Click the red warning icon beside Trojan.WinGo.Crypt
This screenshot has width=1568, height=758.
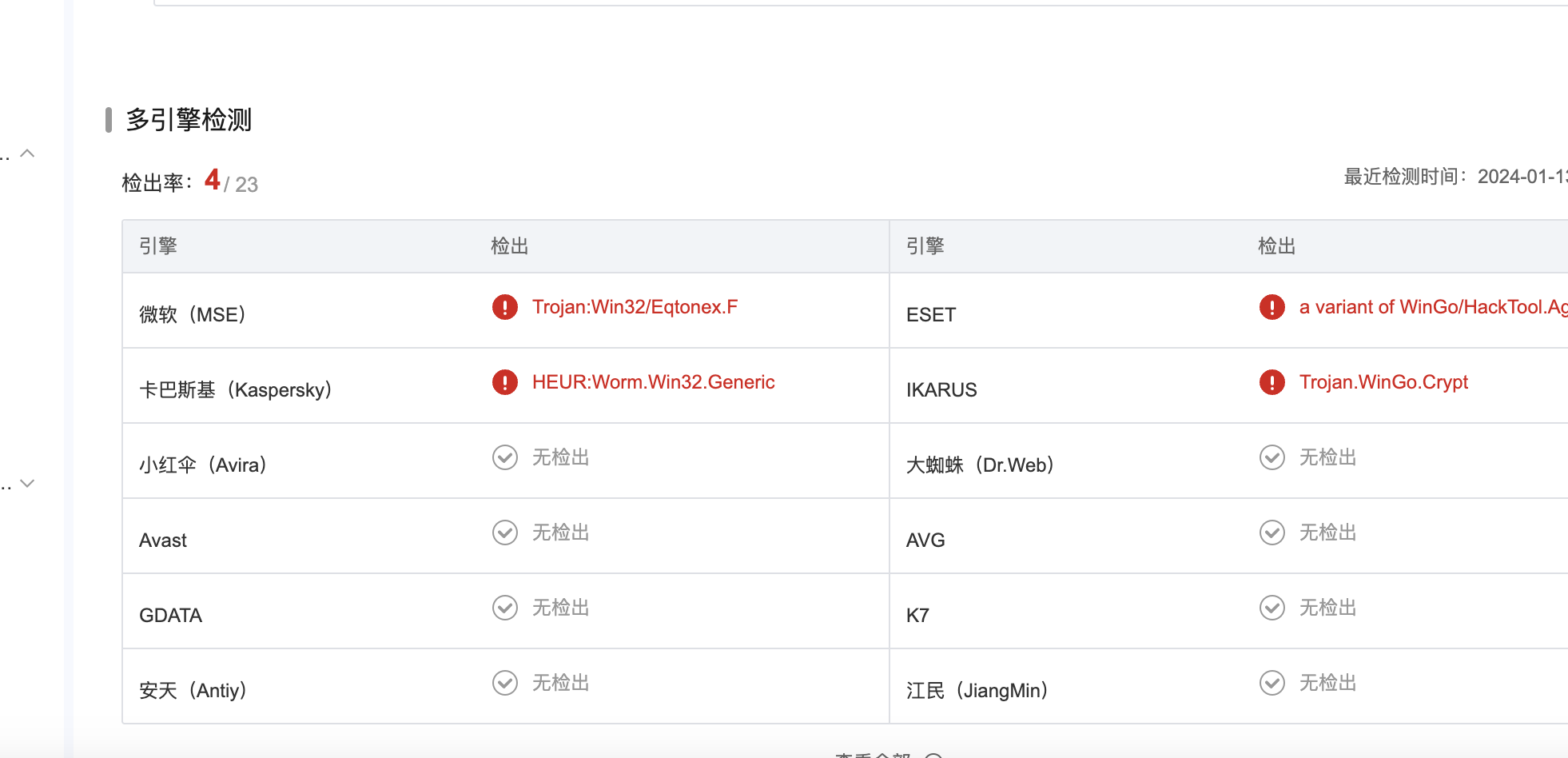click(x=1272, y=382)
